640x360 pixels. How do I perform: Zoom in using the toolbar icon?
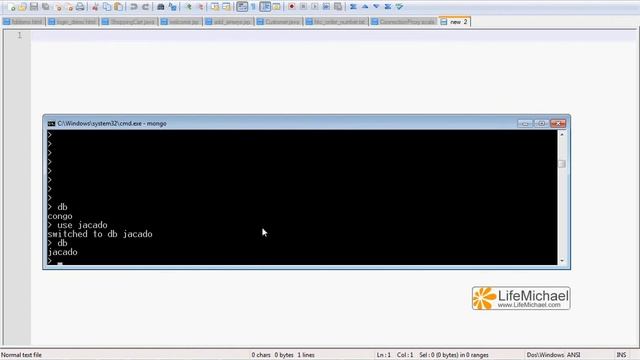click(x=188, y=7)
